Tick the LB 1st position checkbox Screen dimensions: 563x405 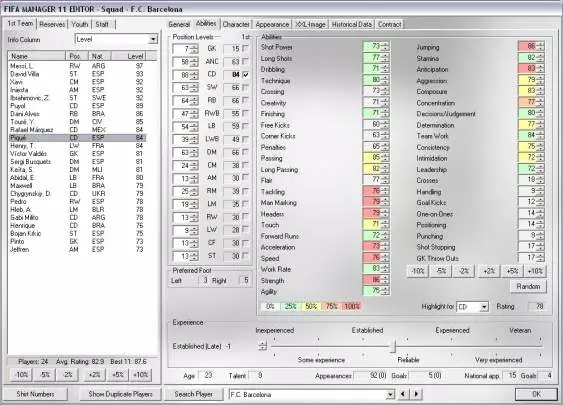click(x=245, y=126)
